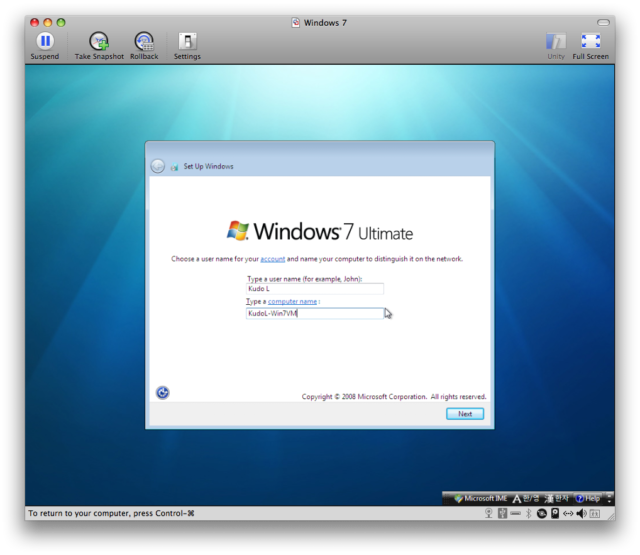The image size is (640, 555).
Task: Click the toolbar pill button in title bar
Action: (x=603, y=22)
